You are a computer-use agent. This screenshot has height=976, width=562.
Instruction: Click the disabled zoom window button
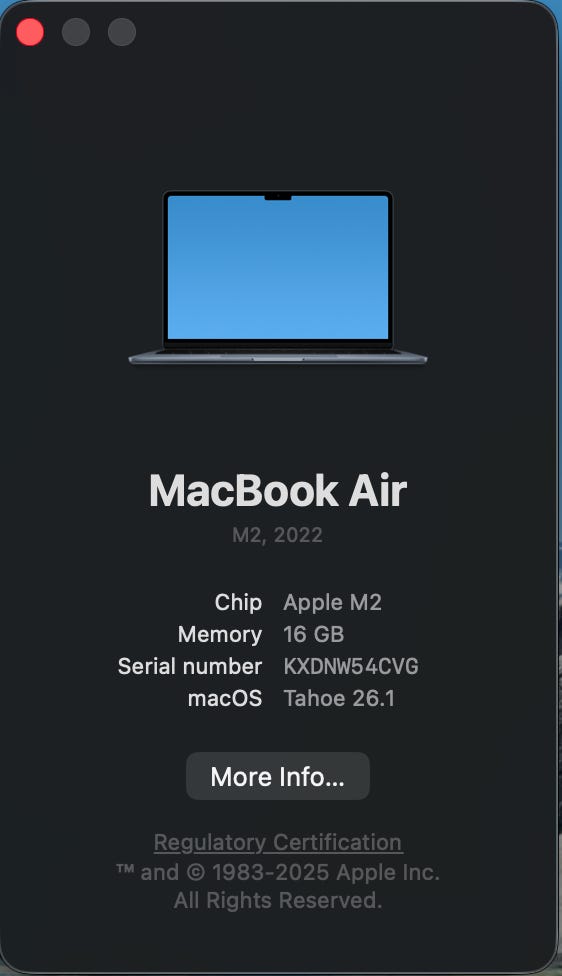122,32
